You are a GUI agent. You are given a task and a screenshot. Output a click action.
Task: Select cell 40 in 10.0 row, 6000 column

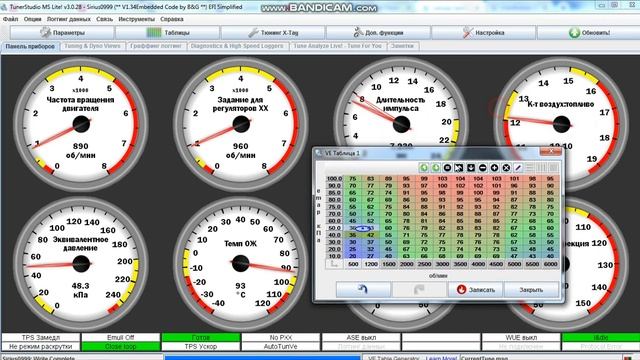(x=550, y=256)
